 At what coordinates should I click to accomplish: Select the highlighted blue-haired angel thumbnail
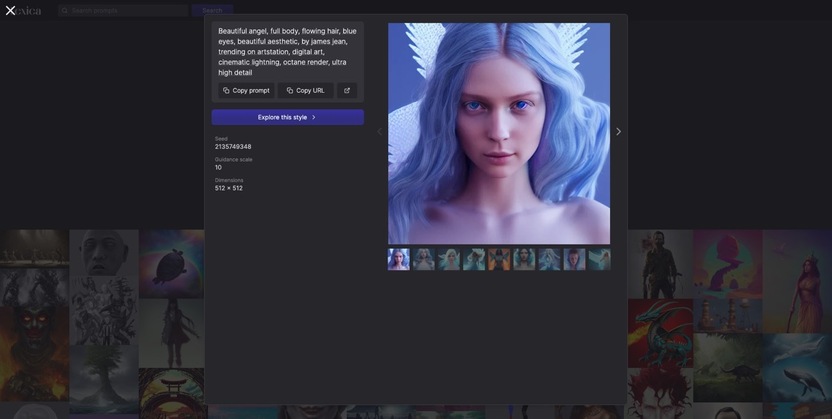point(398,259)
